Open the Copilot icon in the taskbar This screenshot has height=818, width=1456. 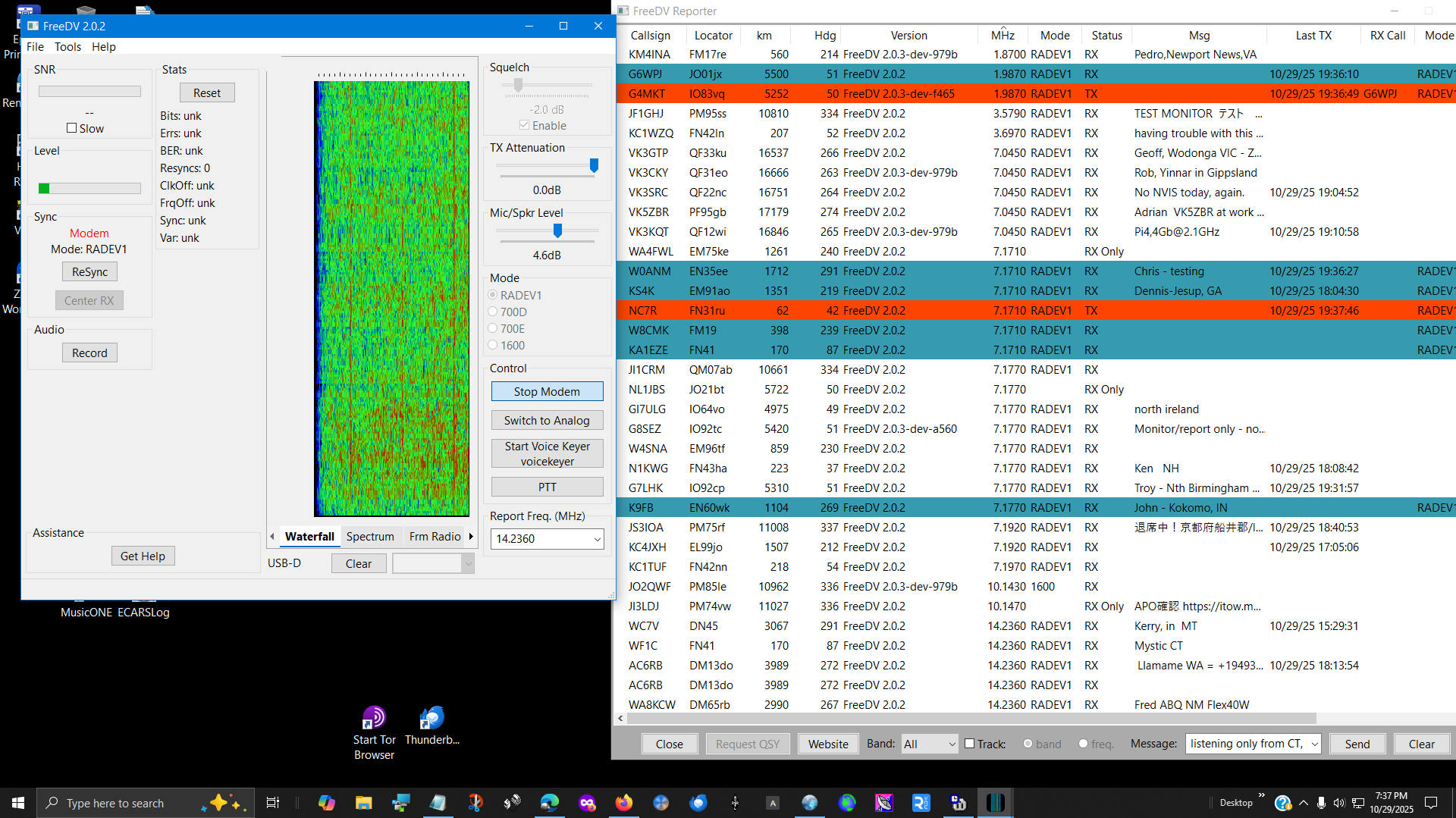(326, 803)
